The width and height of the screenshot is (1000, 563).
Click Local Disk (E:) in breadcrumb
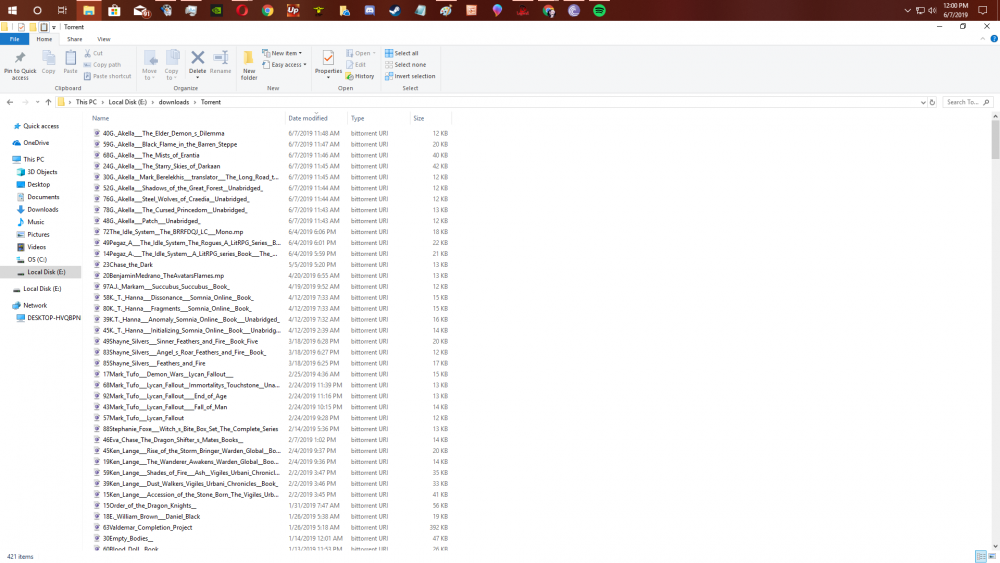tap(128, 102)
